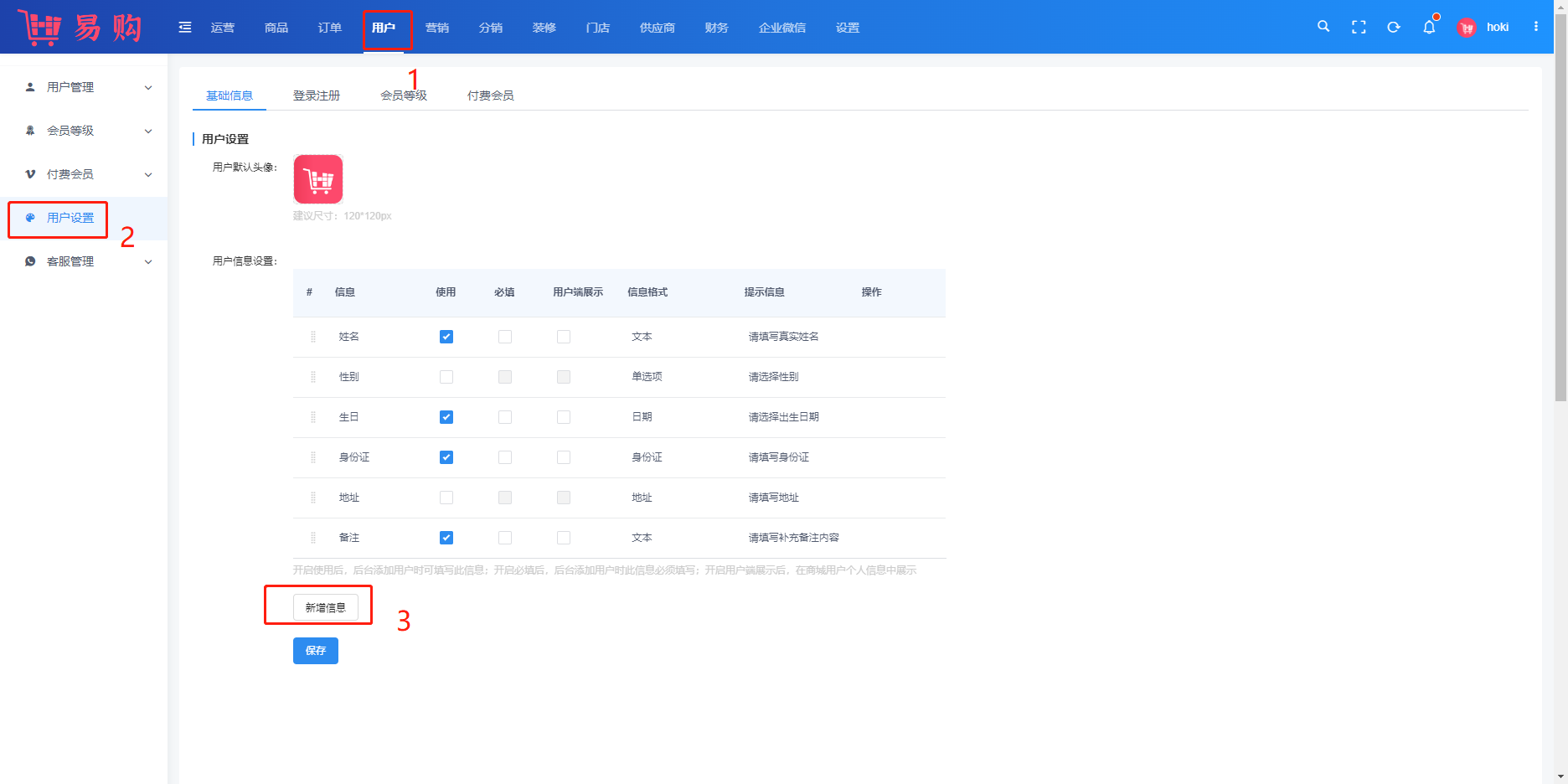
Task: Click the hoki user avatar
Action: click(1467, 28)
